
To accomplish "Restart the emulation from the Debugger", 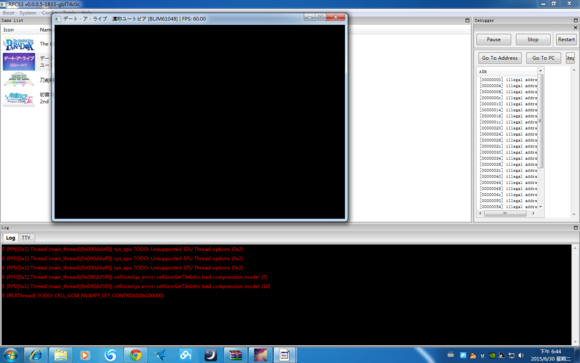I will (566, 39).
